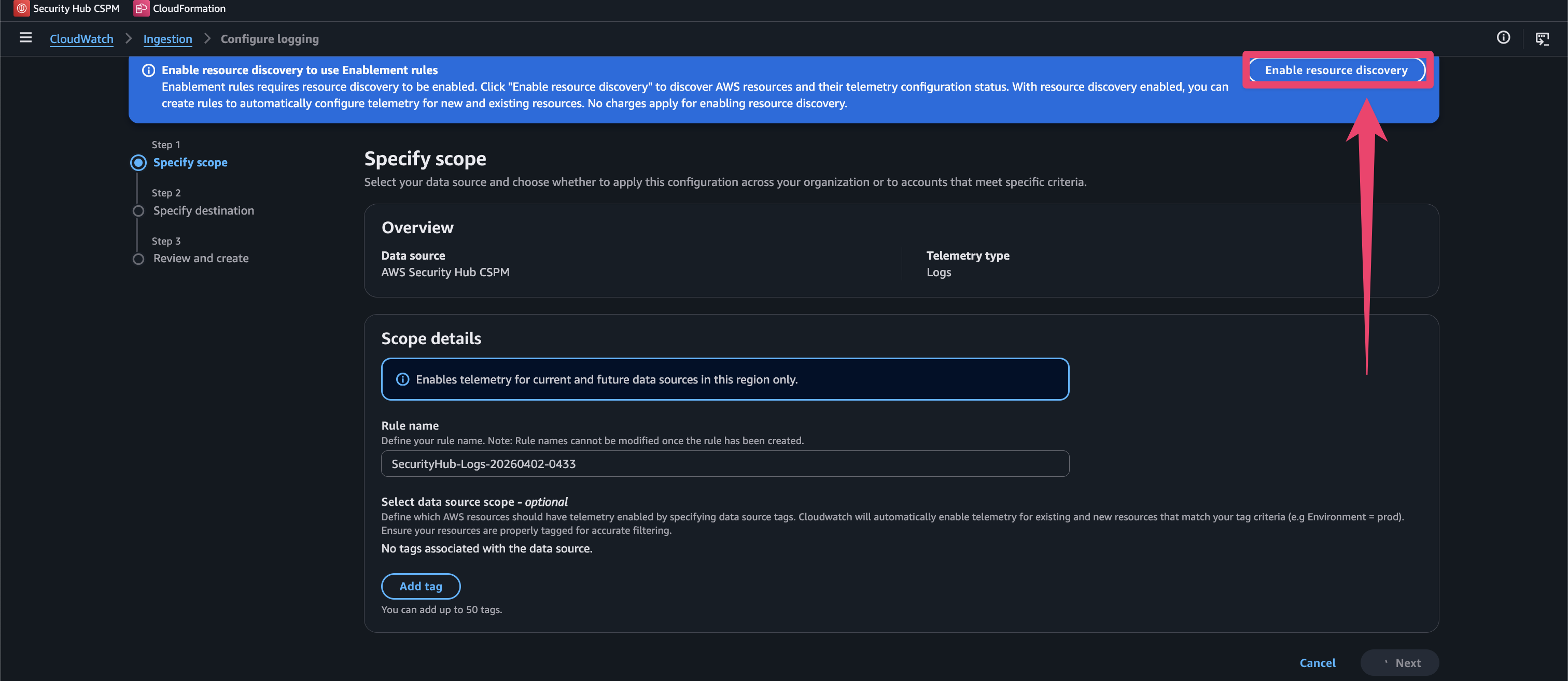Select the Step 2 Specify destination radio
1568x681 pixels.
click(x=139, y=210)
